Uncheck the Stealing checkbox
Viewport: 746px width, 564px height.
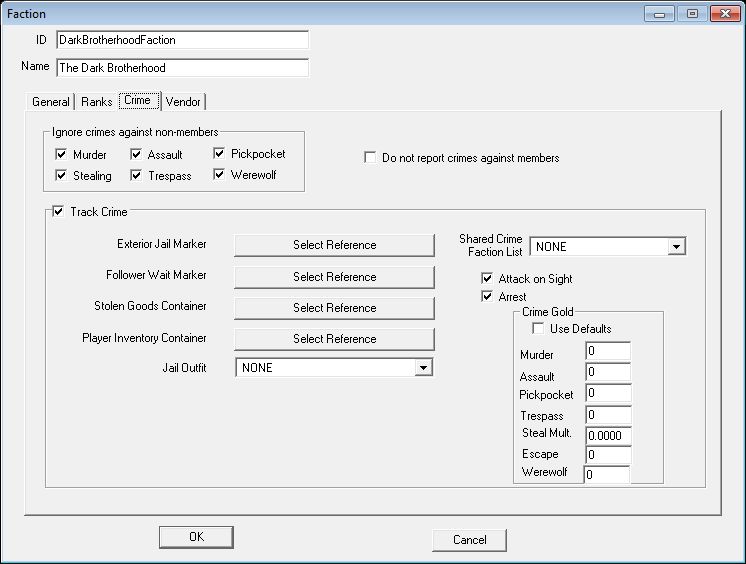(x=61, y=175)
